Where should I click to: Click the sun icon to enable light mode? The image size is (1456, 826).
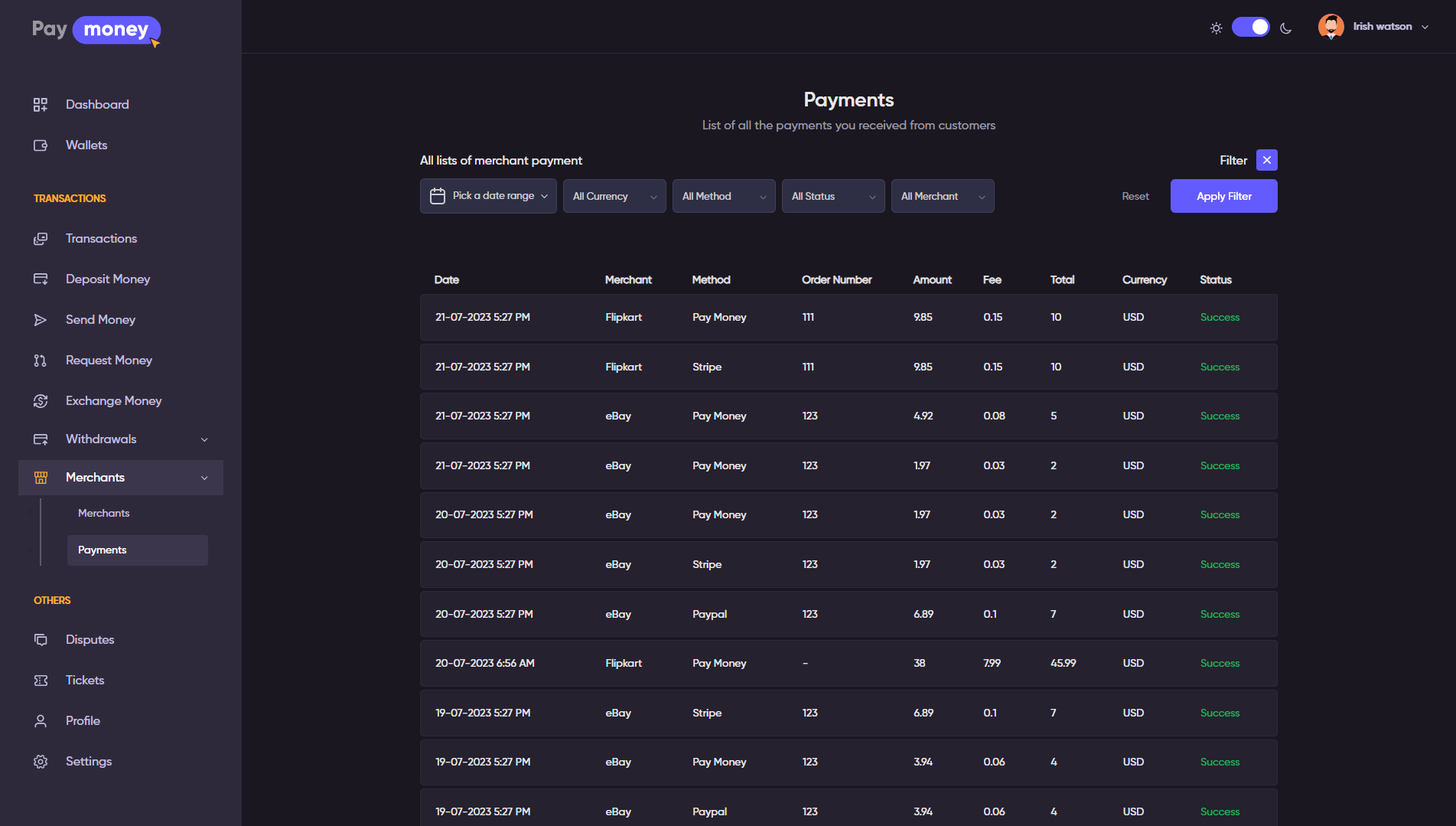1216,28
